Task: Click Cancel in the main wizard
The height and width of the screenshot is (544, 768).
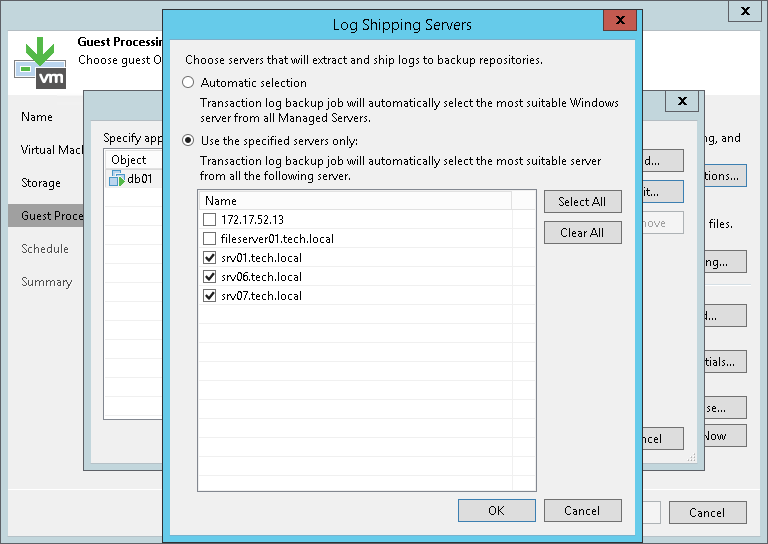Action: pyautogui.click(x=706, y=513)
